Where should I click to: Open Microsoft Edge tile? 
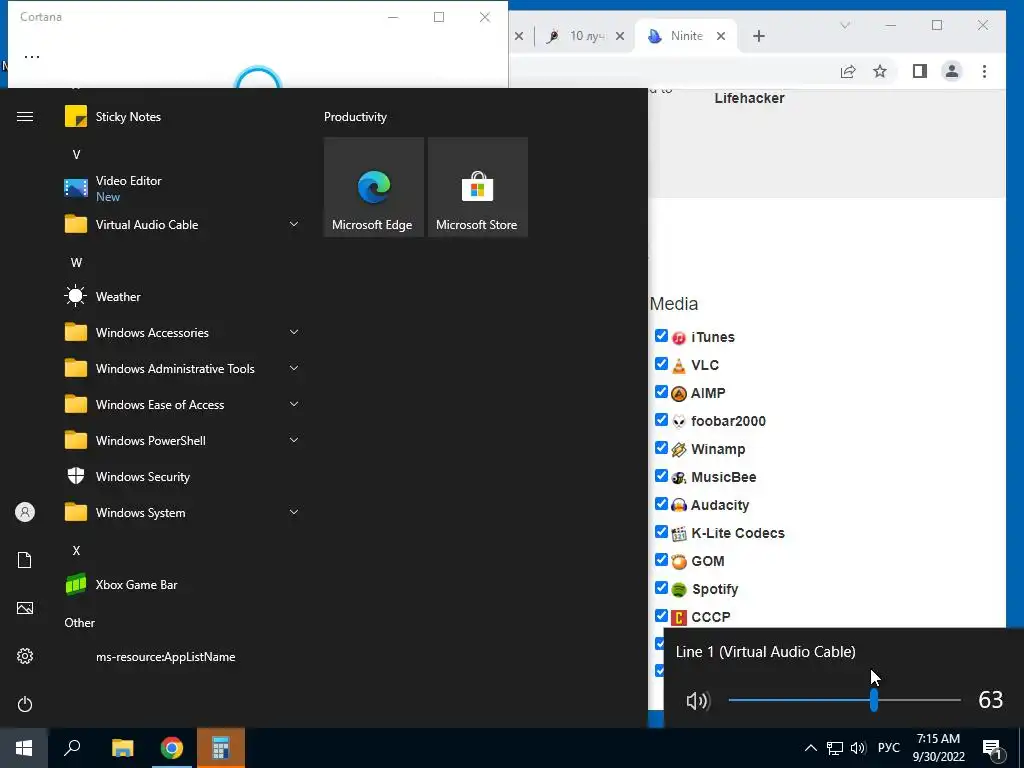pos(374,187)
